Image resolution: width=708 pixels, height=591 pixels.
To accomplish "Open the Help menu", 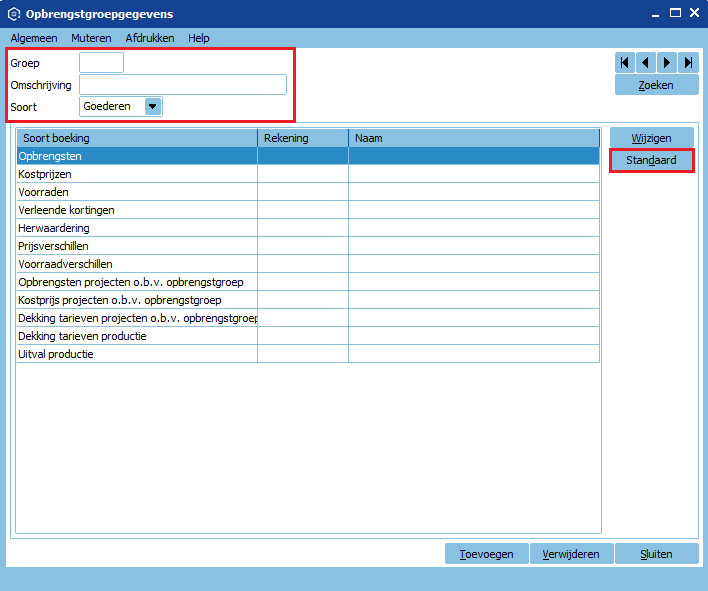I will [199, 38].
